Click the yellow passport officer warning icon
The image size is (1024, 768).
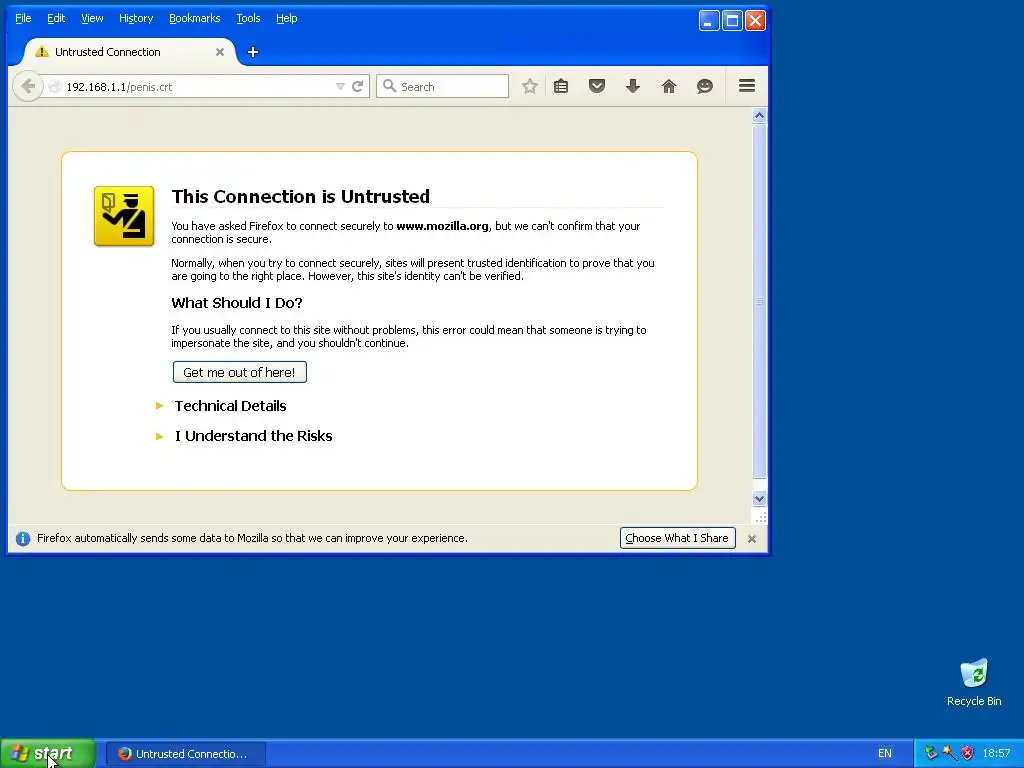click(x=124, y=216)
